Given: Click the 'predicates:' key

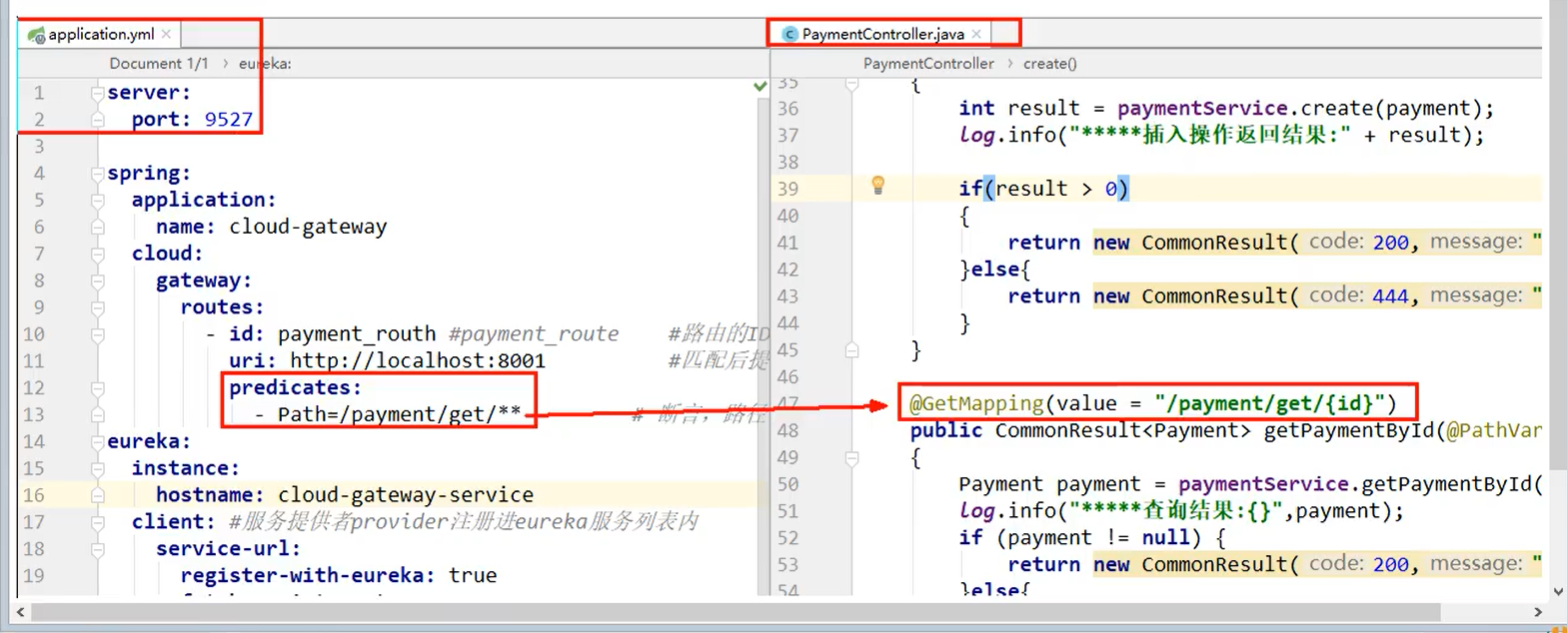Looking at the screenshot, I should (295, 387).
